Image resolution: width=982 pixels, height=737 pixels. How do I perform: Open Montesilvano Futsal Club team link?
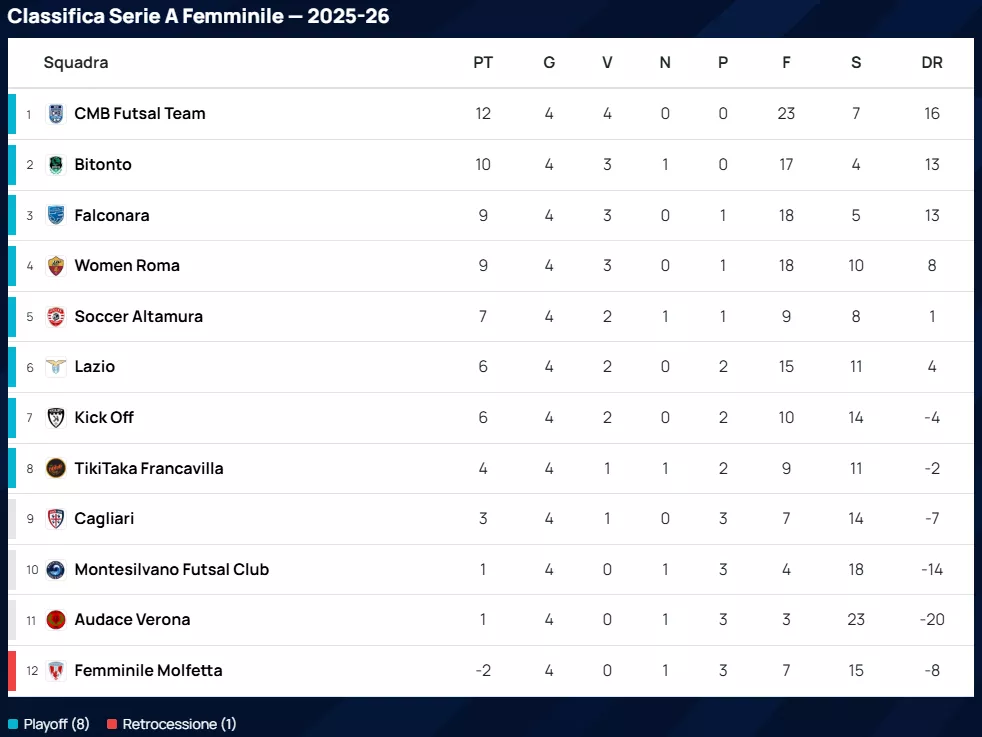[x=171, y=570]
